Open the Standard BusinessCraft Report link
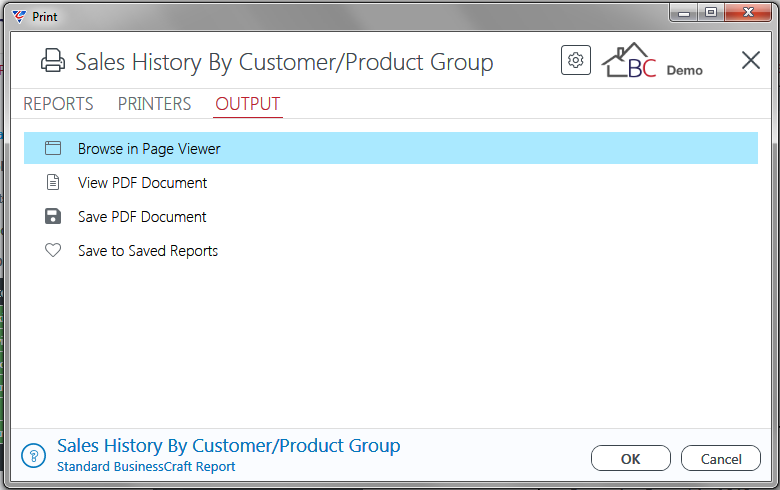The width and height of the screenshot is (780, 490). click(146, 467)
